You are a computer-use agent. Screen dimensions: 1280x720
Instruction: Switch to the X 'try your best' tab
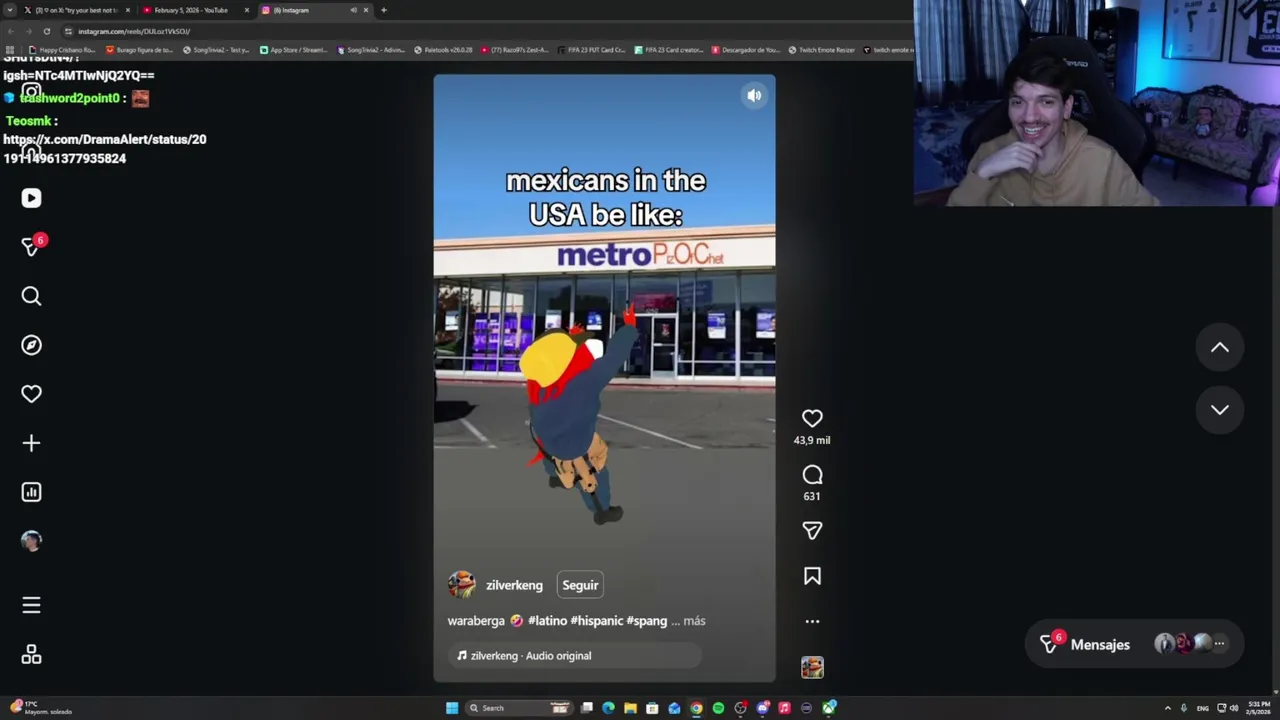pyautogui.click(x=77, y=10)
